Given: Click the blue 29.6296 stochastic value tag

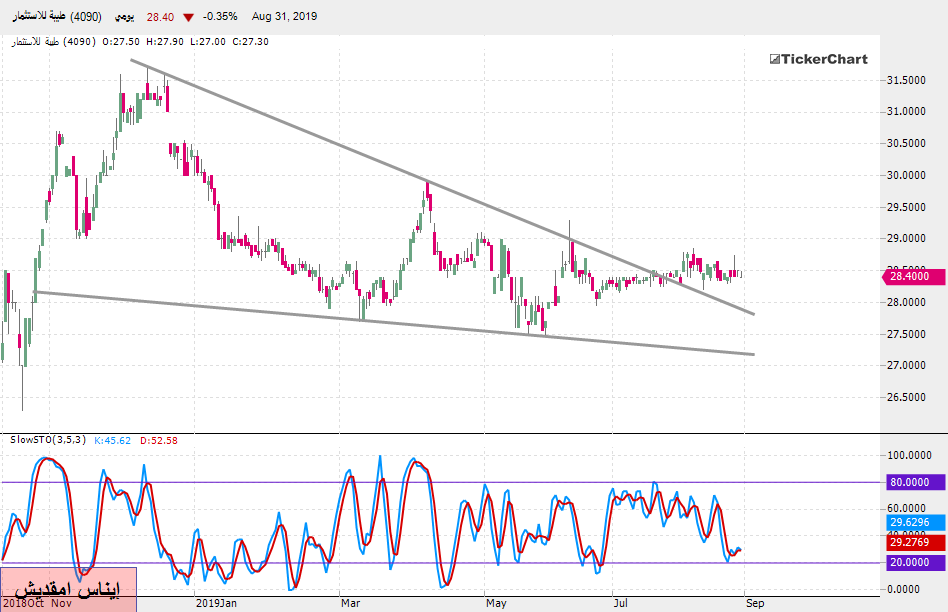Looking at the screenshot, I should coord(910,522).
